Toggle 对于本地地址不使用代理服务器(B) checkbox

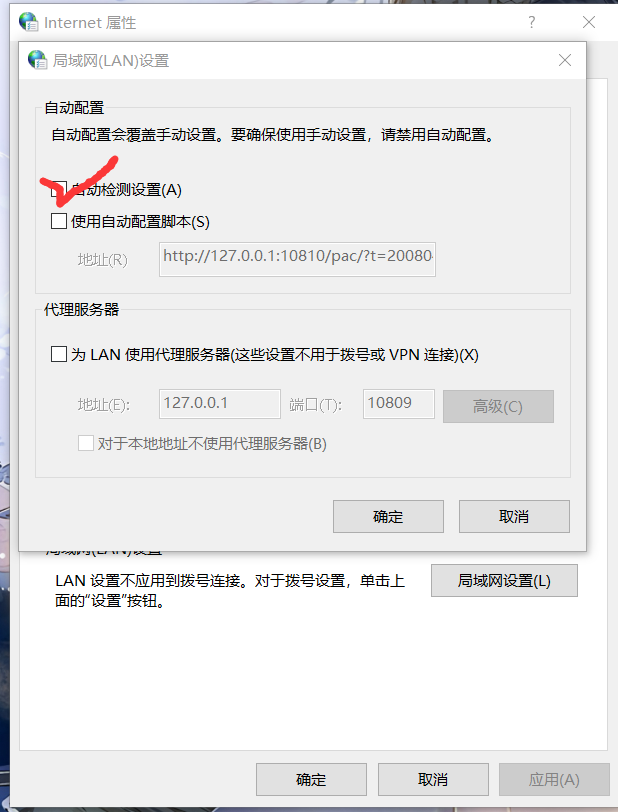85,443
